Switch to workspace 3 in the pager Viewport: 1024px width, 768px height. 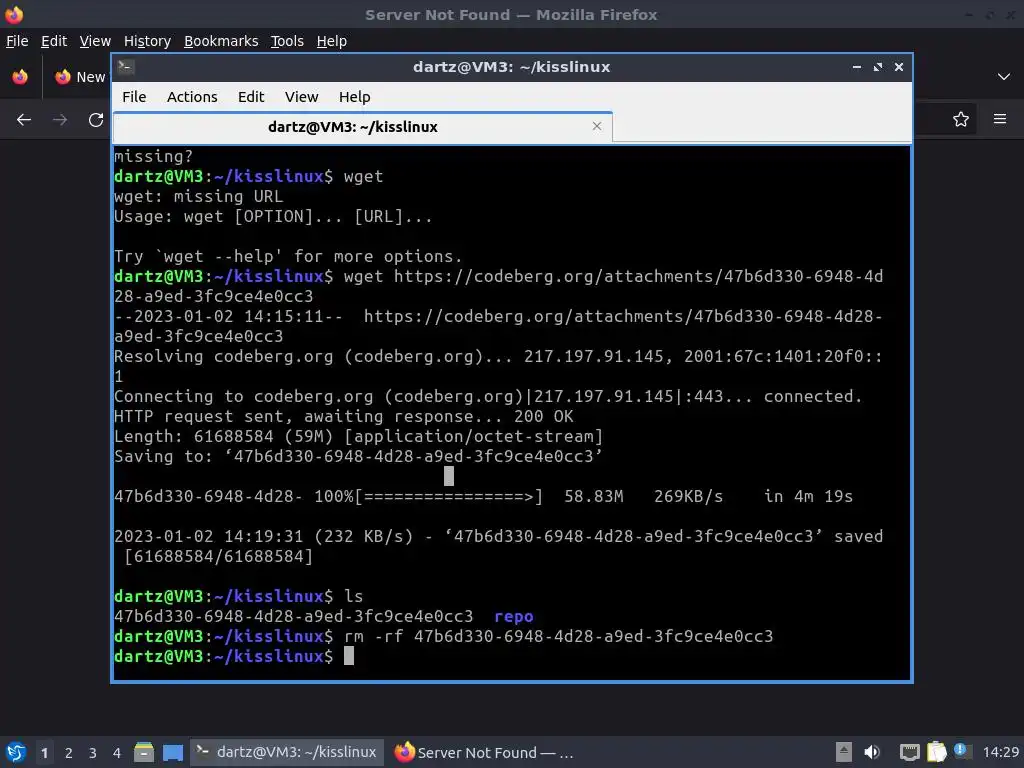click(x=93, y=753)
